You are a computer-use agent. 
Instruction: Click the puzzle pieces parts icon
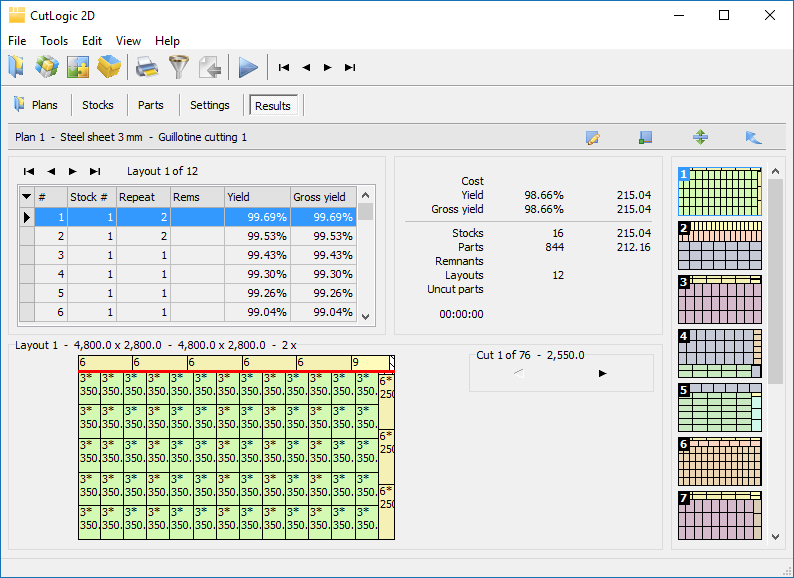point(78,67)
